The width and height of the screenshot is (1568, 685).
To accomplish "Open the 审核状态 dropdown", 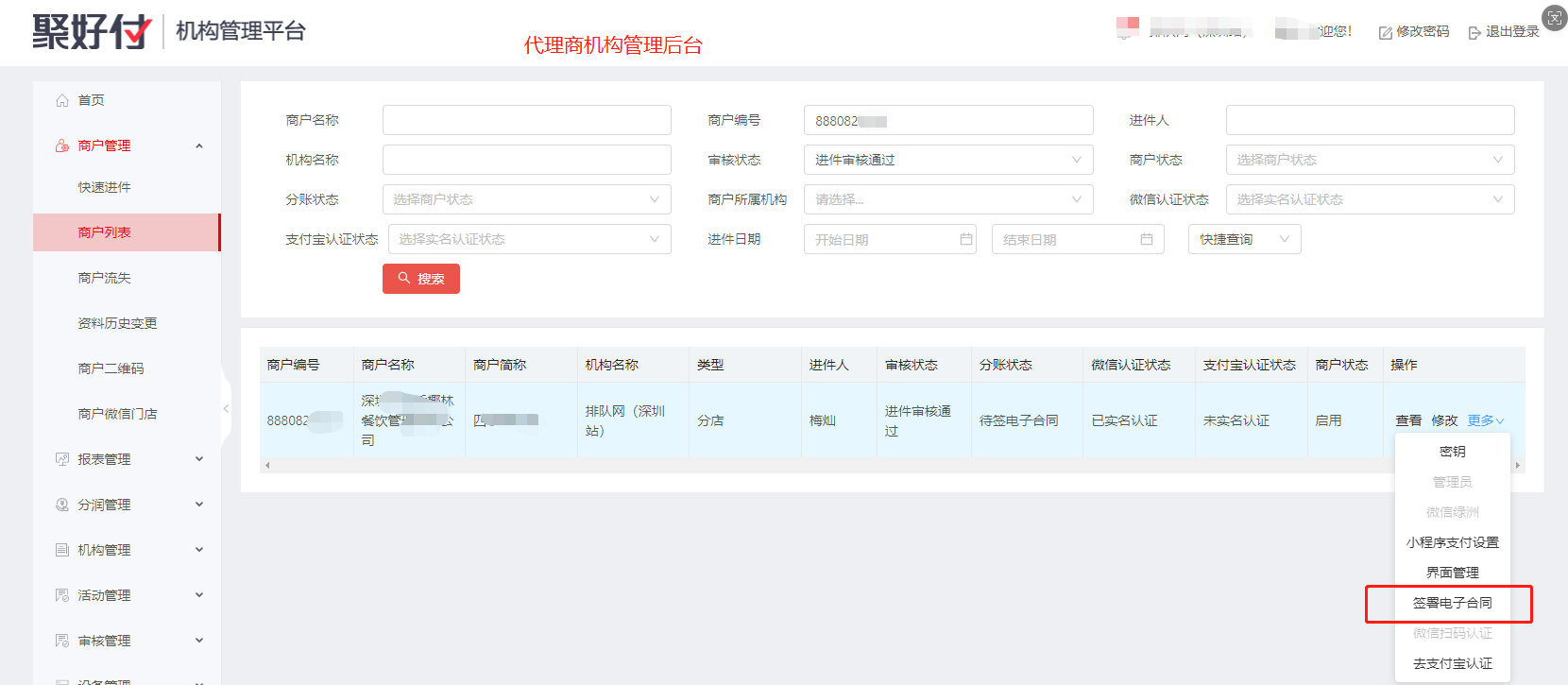I will [x=947, y=160].
